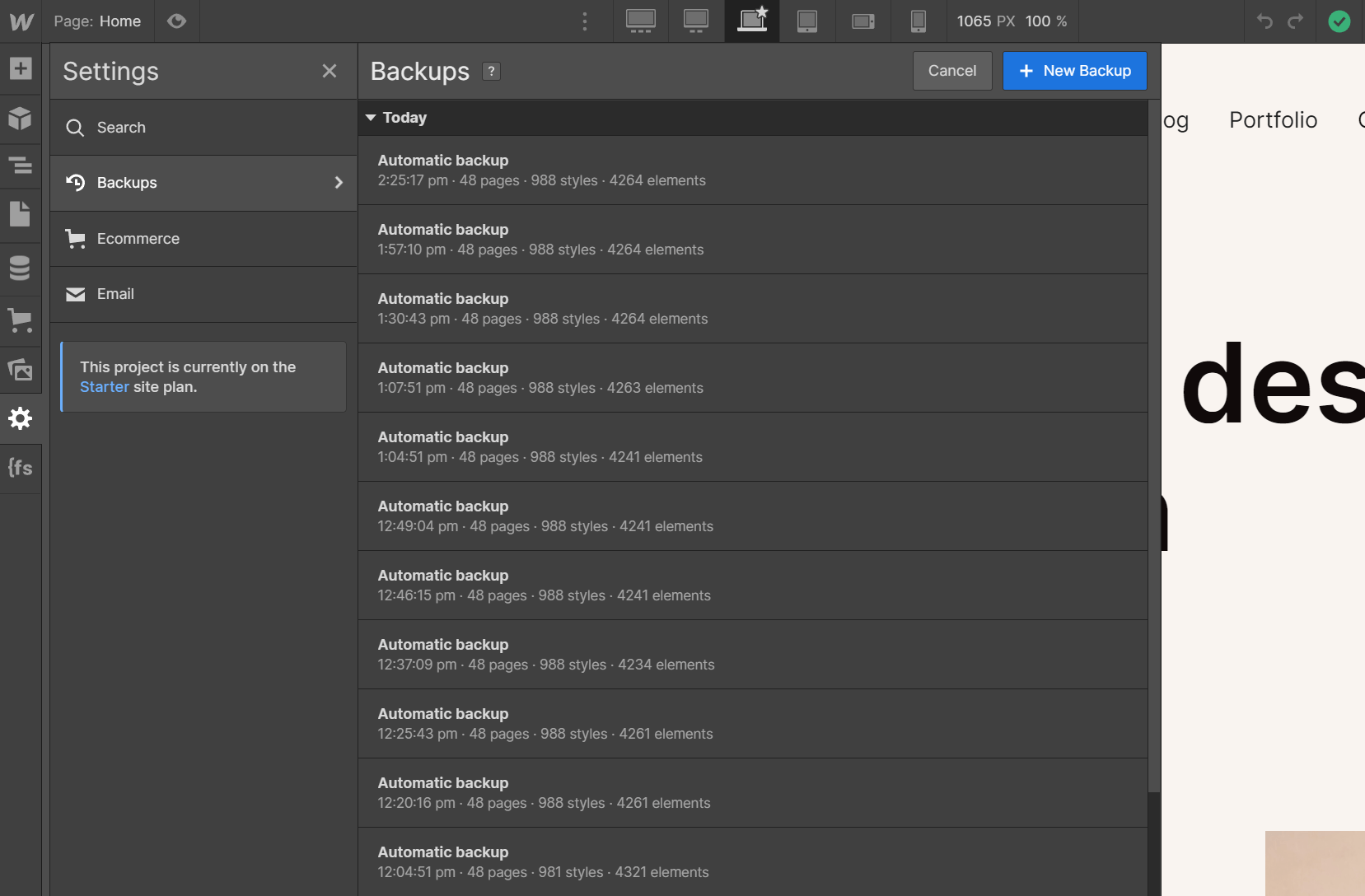Select the 1:07:51 pm automatic backup

pyautogui.click(x=753, y=378)
